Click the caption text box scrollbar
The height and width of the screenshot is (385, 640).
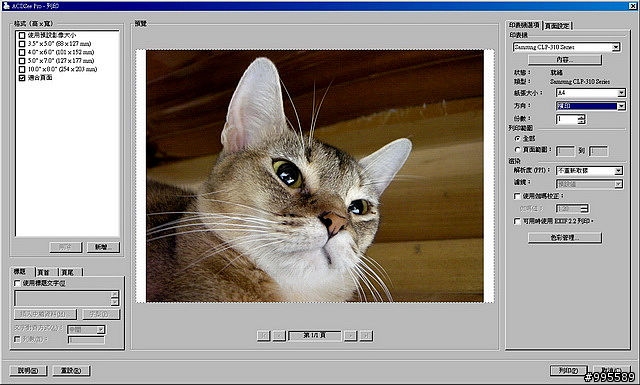click(x=115, y=298)
